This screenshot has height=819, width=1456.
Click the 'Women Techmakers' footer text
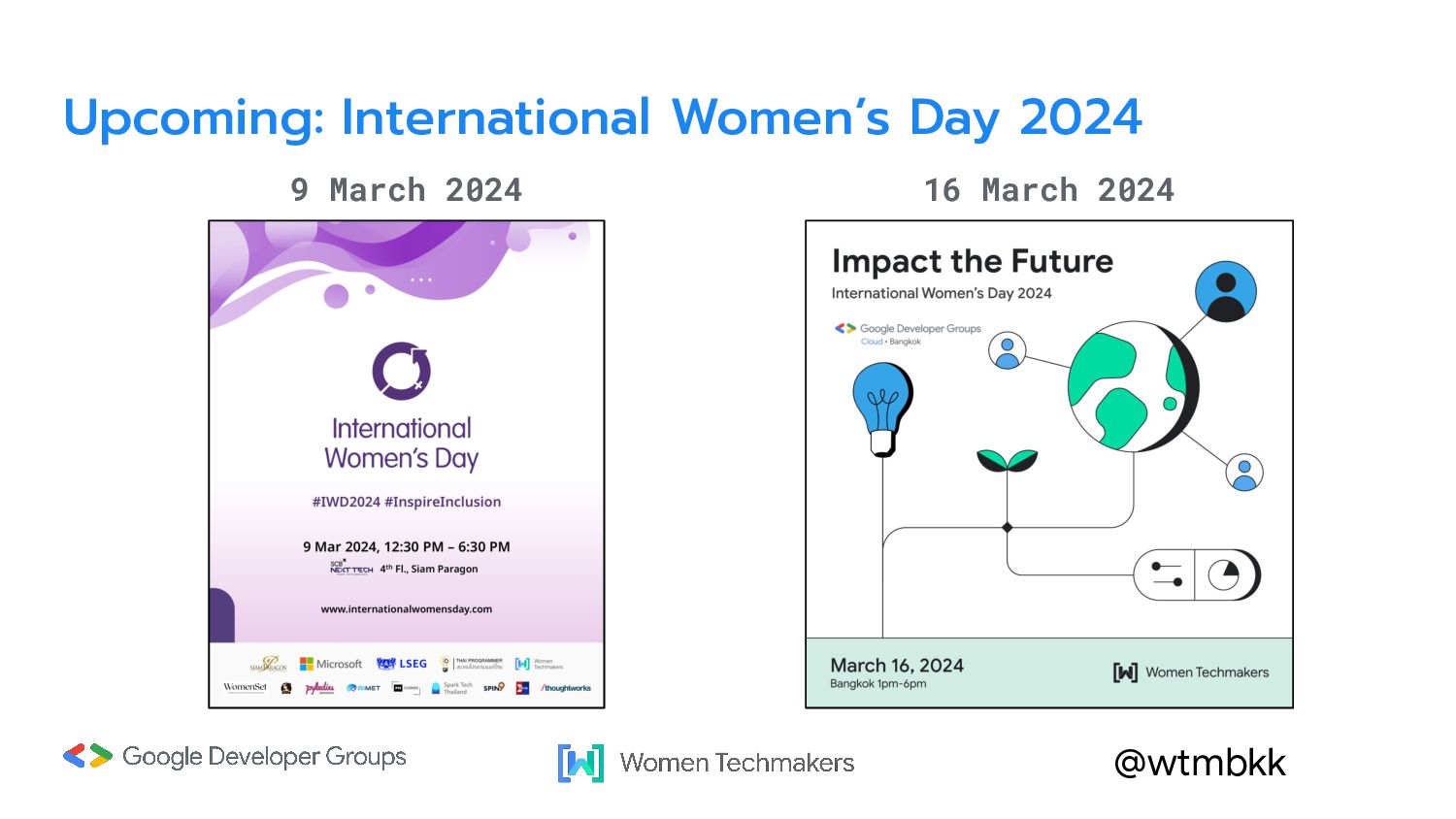738,763
